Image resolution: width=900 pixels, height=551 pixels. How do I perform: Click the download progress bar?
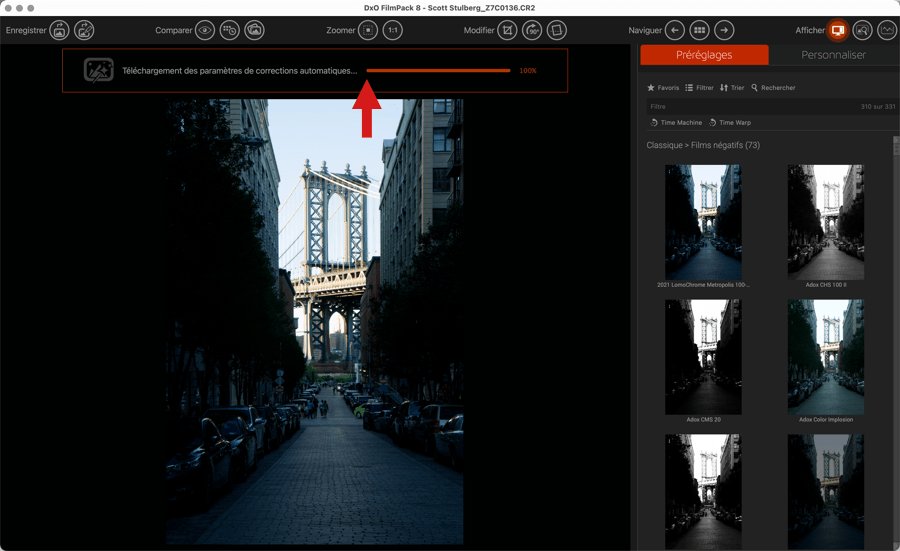click(x=438, y=71)
